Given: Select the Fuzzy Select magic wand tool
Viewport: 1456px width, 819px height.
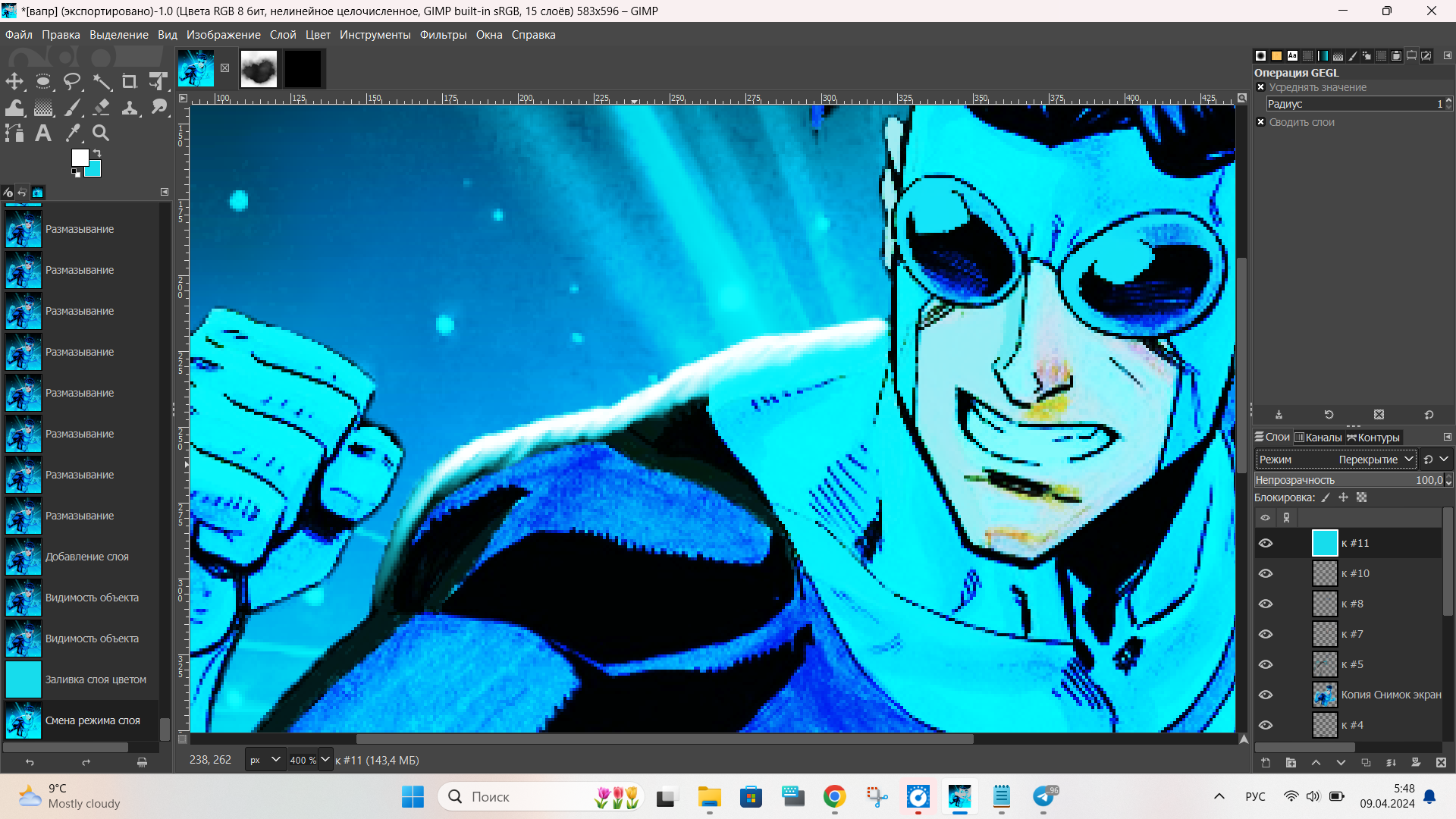Looking at the screenshot, I should pyautogui.click(x=101, y=82).
